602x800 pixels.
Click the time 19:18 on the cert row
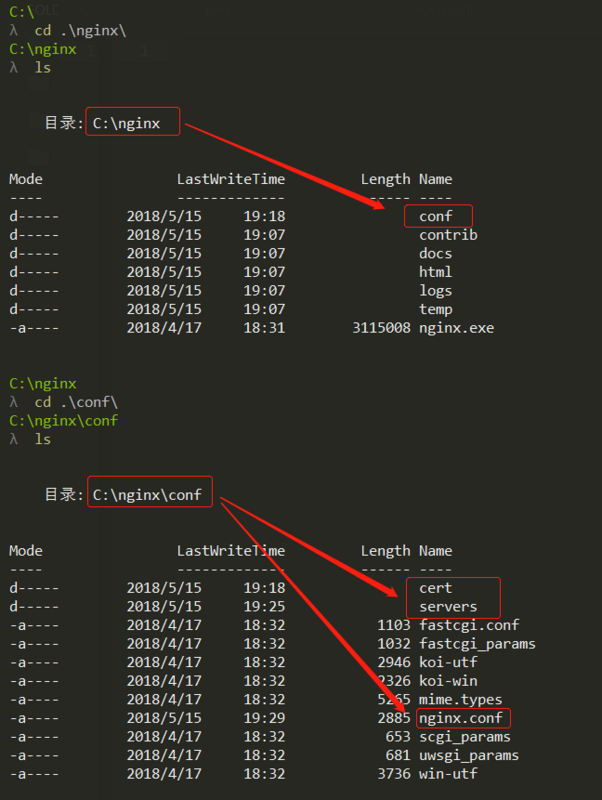tap(264, 588)
